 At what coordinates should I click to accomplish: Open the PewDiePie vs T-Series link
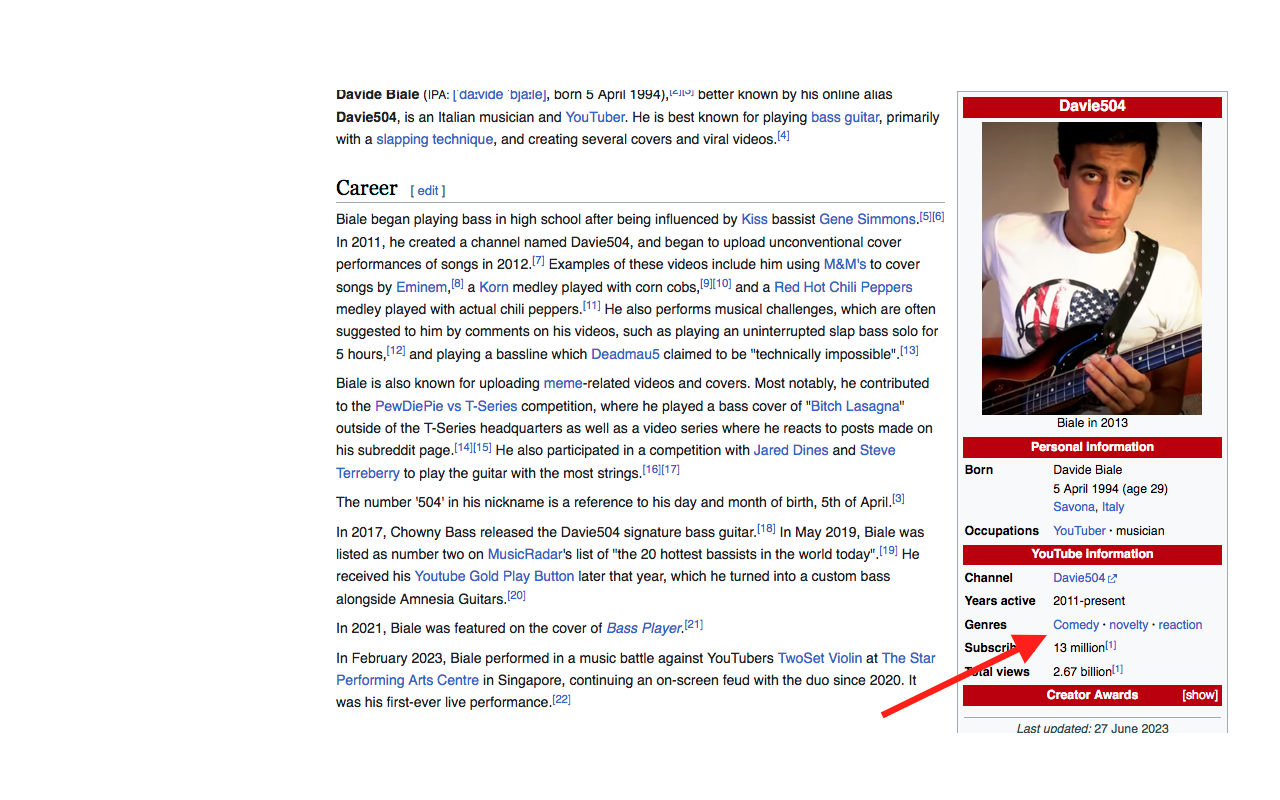tap(446, 406)
